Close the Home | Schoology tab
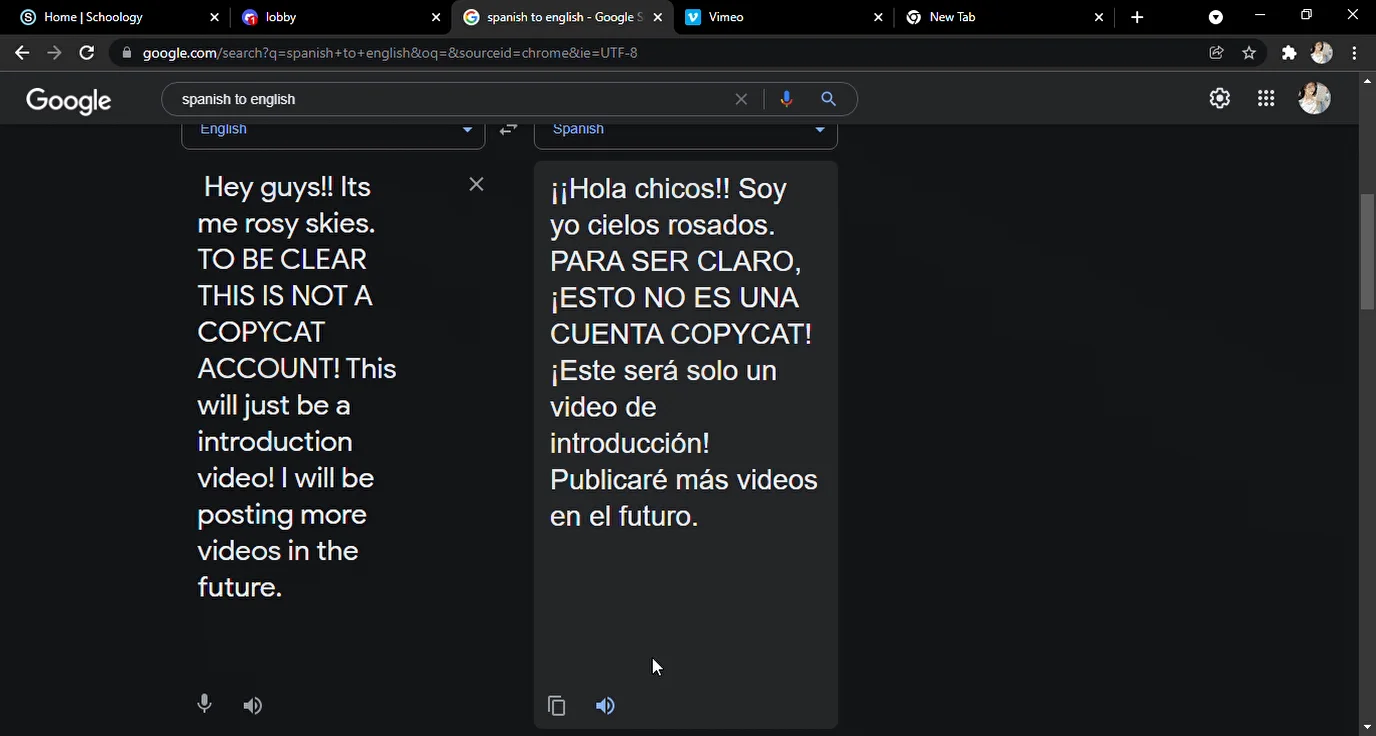Viewport: 1376px width, 736px height. coord(214,17)
